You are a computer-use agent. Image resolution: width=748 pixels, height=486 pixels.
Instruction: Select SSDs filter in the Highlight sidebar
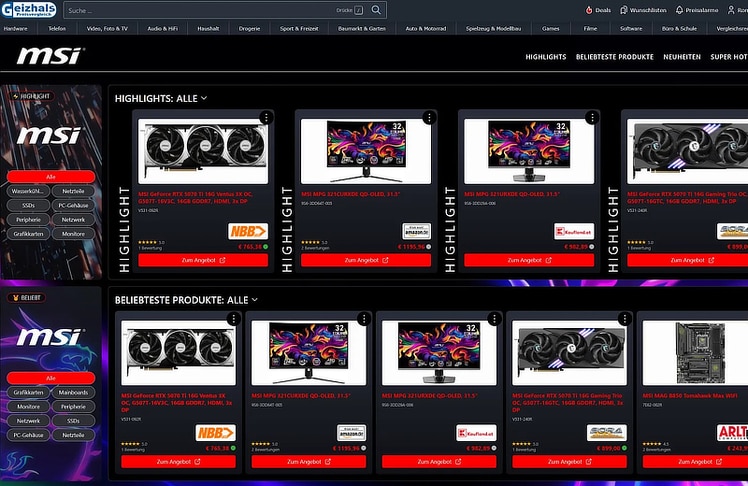29,205
